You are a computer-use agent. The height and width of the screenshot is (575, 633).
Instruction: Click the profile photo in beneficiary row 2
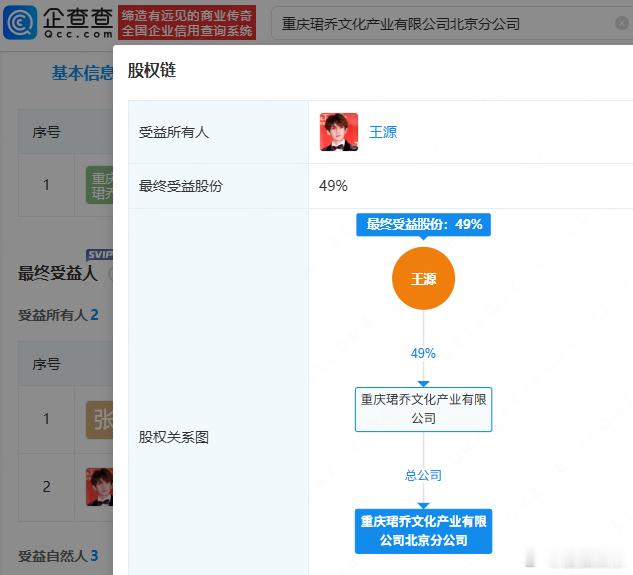[100, 487]
